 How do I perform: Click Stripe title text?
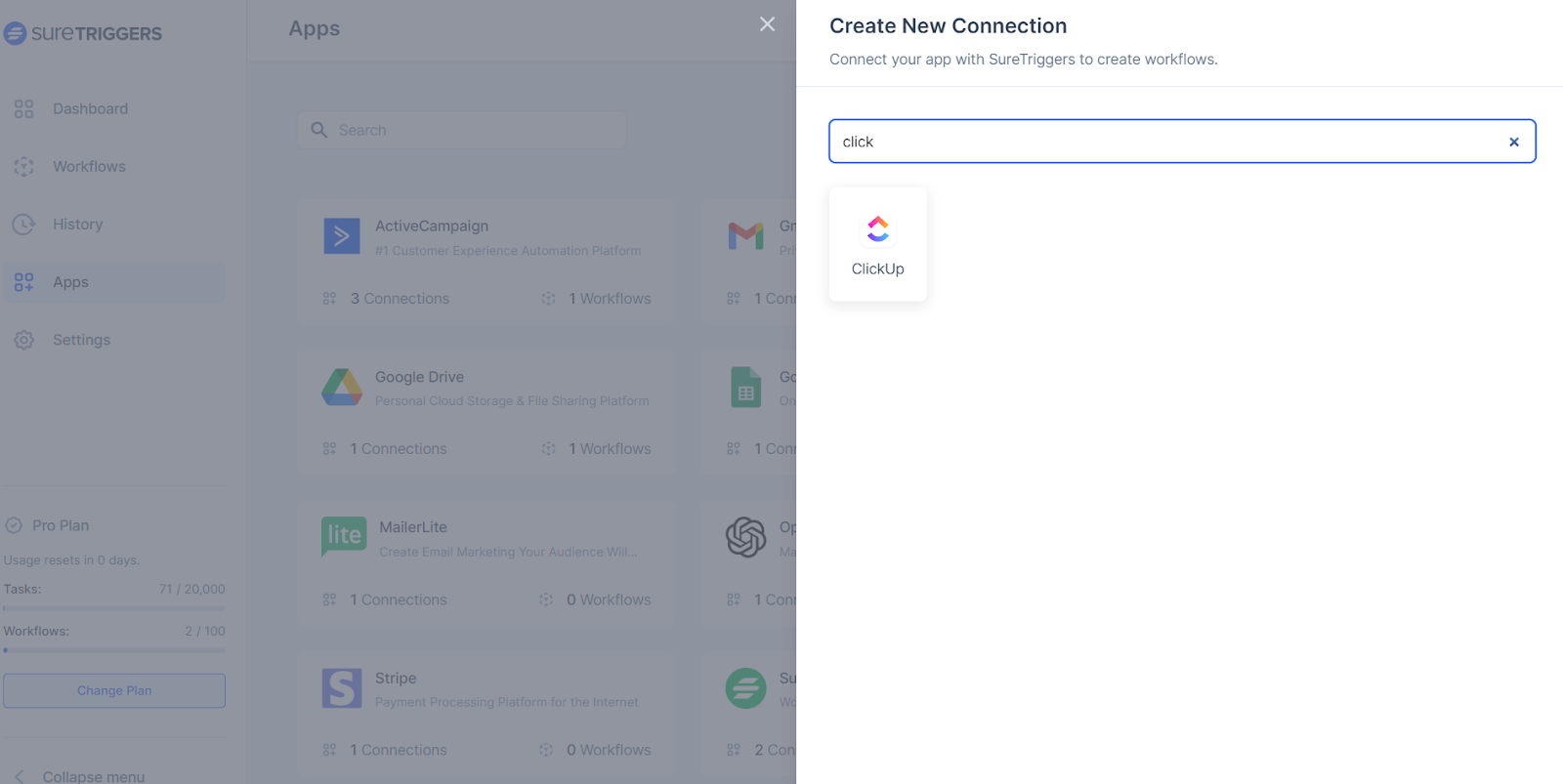coord(396,678)
